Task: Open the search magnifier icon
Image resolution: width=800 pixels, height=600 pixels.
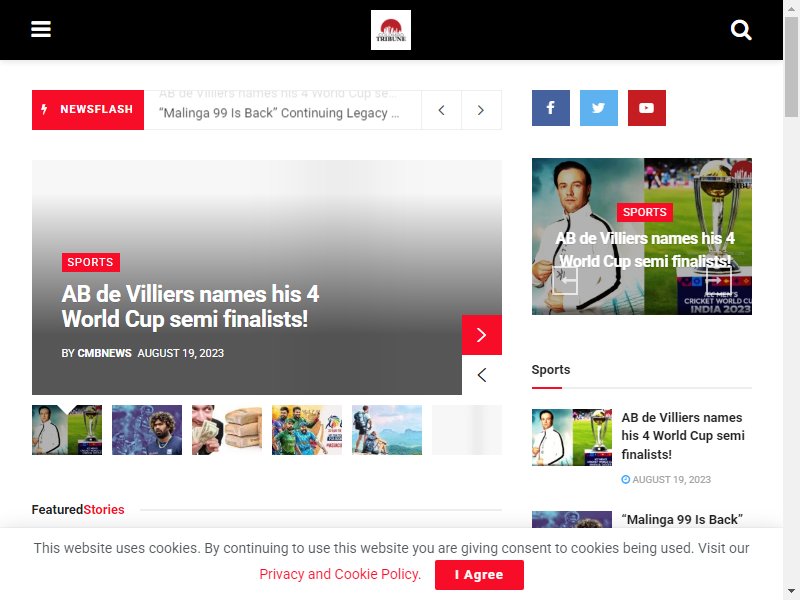Action: tap(741, 30)
